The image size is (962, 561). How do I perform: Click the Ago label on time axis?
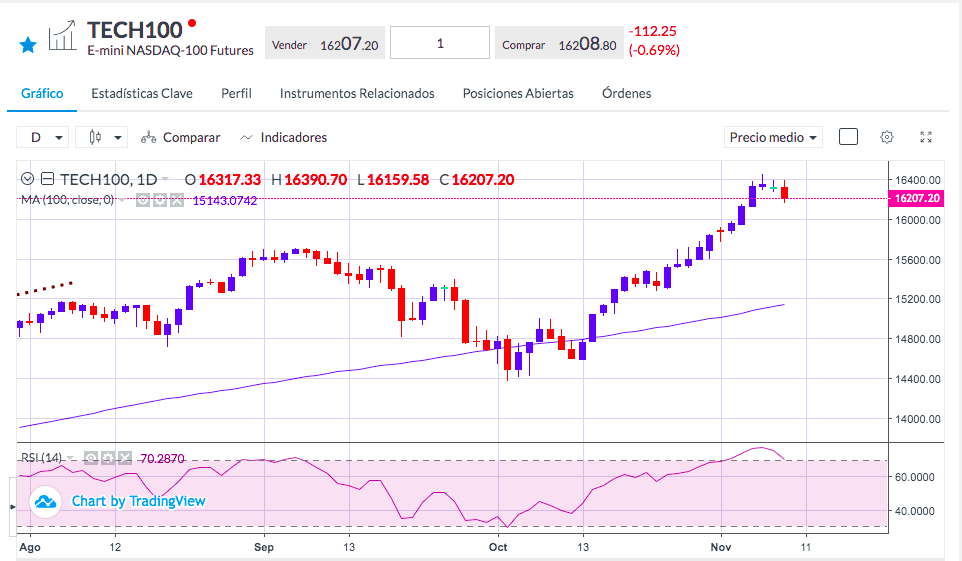[30, 547]
